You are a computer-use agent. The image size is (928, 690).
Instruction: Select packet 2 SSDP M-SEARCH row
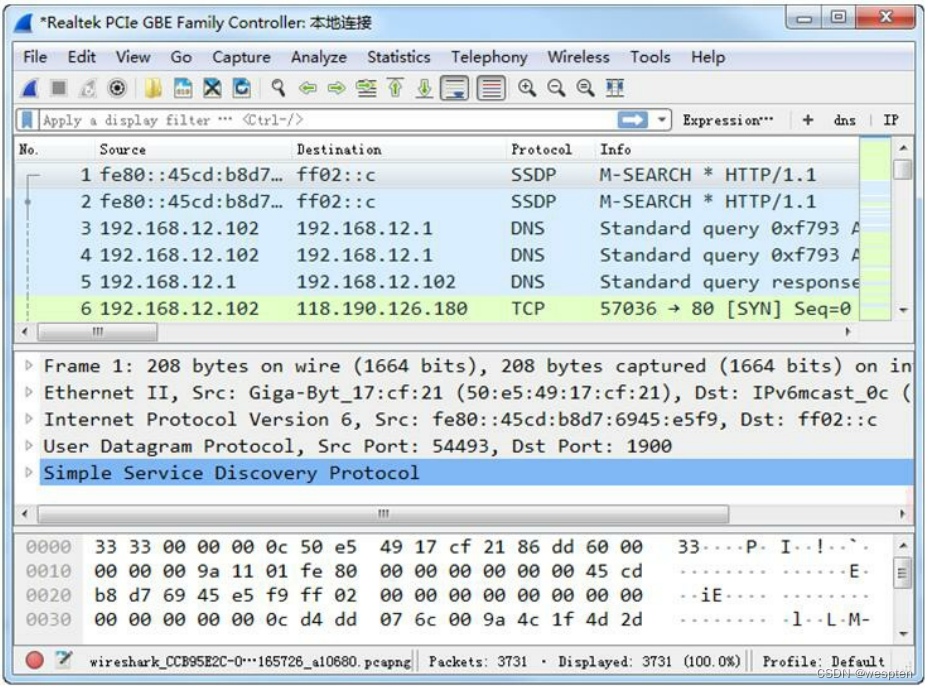pos(437,202)
